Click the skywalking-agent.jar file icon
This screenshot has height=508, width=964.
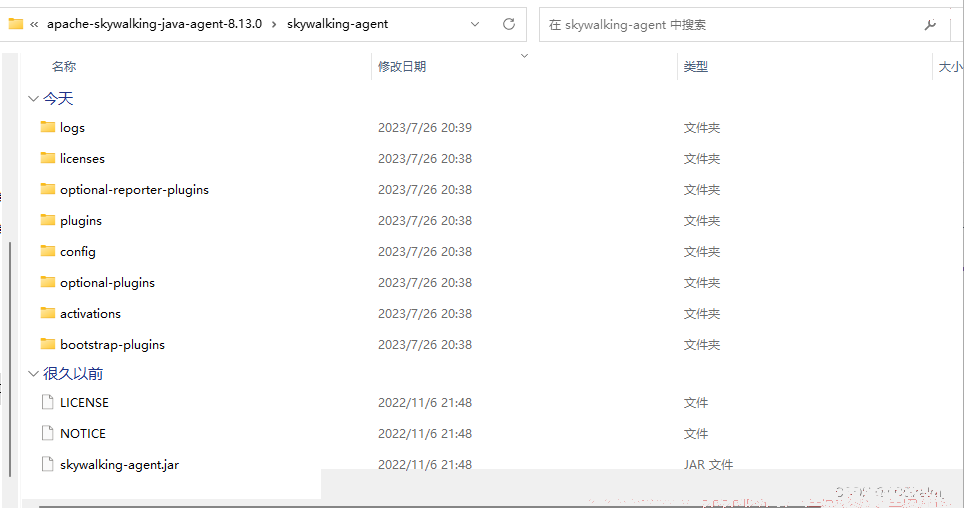pos(47,464)
